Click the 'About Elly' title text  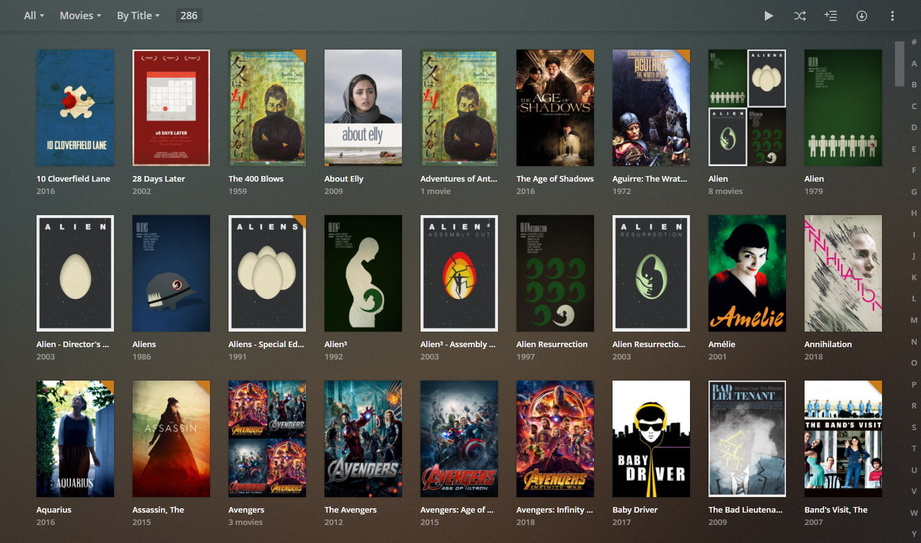click(x=344, y=179)
